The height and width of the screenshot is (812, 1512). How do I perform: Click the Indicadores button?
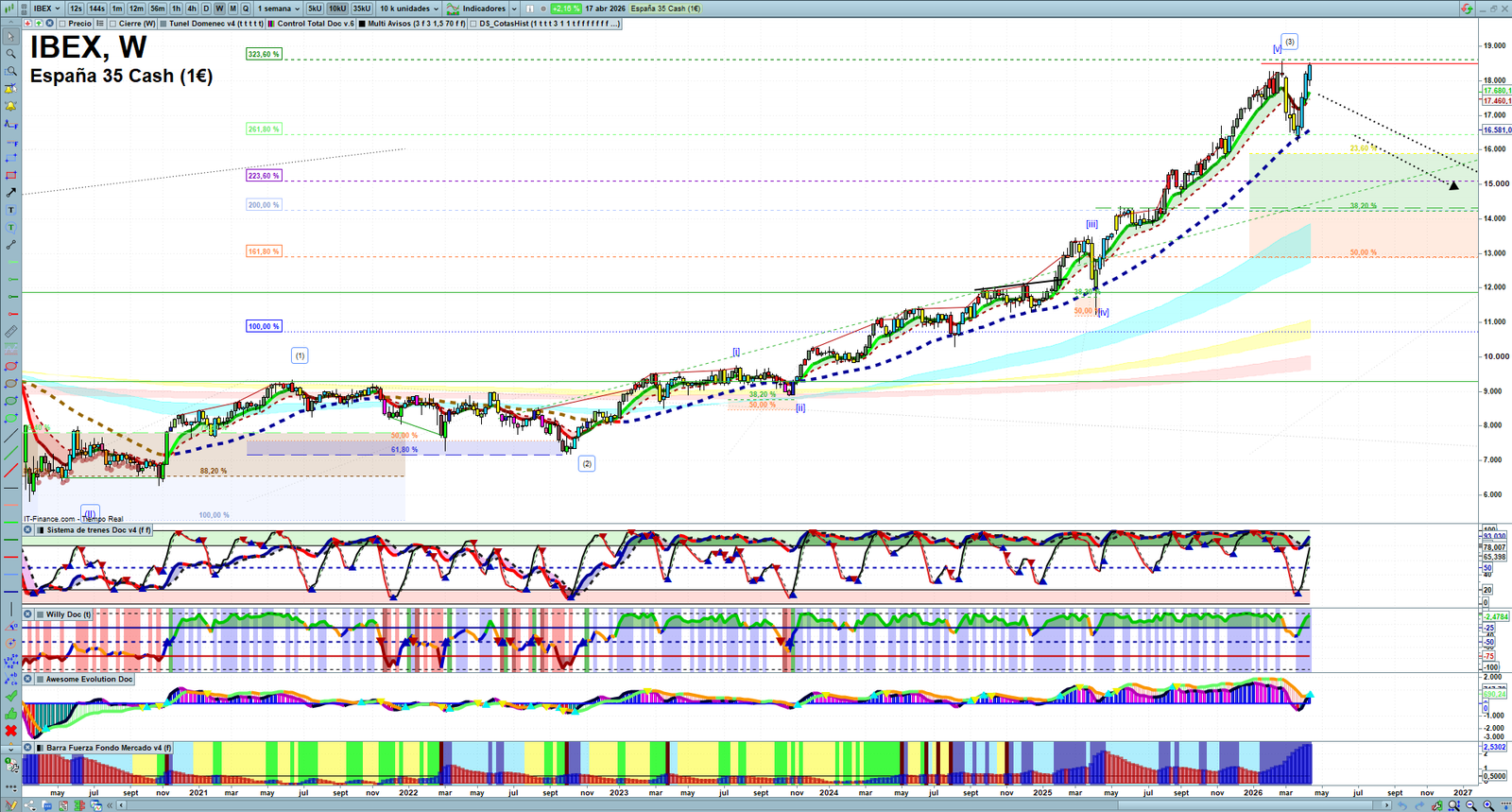point(482,9)
